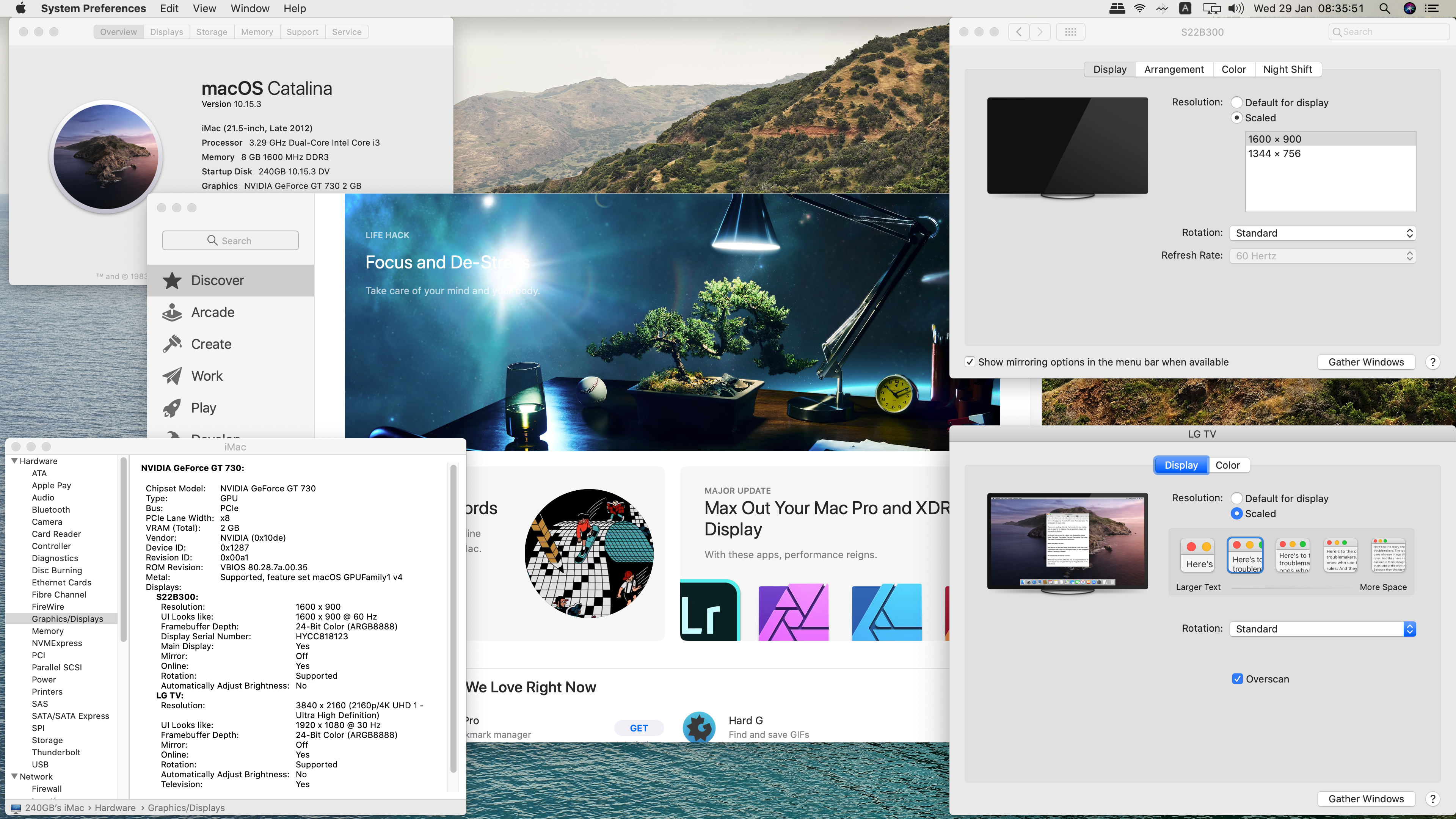Screen dimensions: 1456x819
Task: Click vertical scrollbar in System Information details
Action: [x=453, y=619]
